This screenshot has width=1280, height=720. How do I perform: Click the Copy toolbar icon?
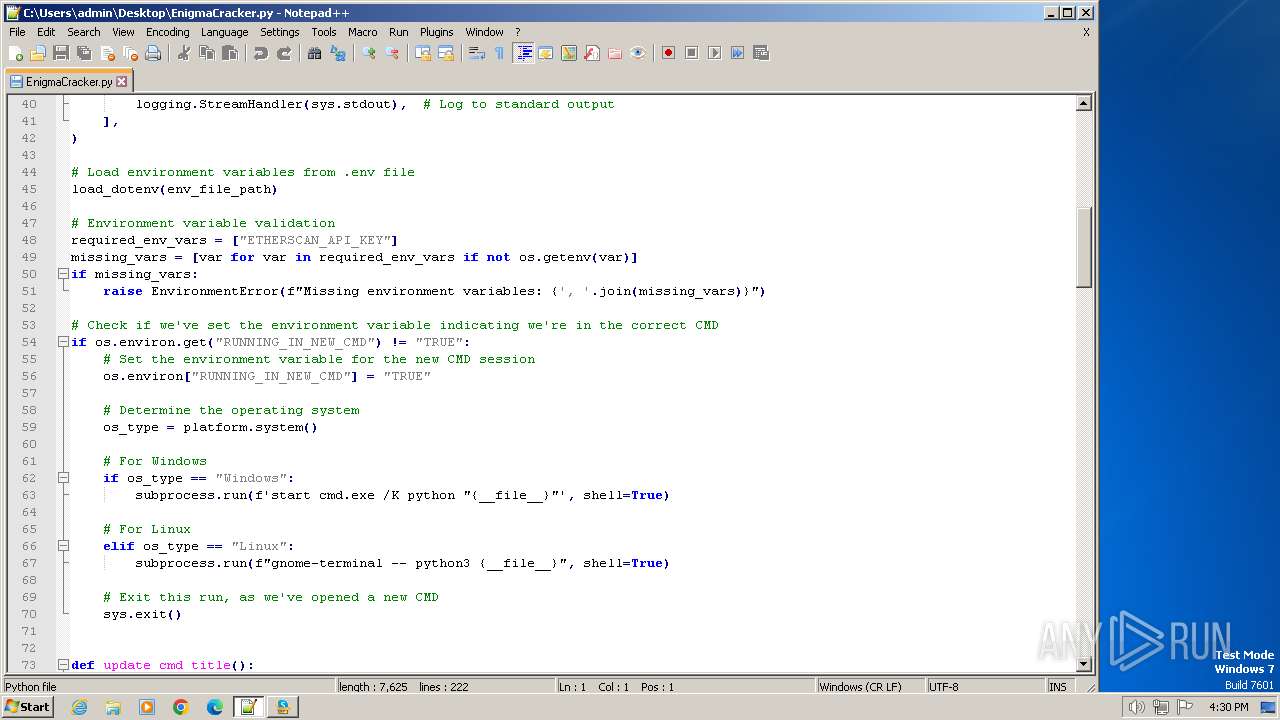207,53
